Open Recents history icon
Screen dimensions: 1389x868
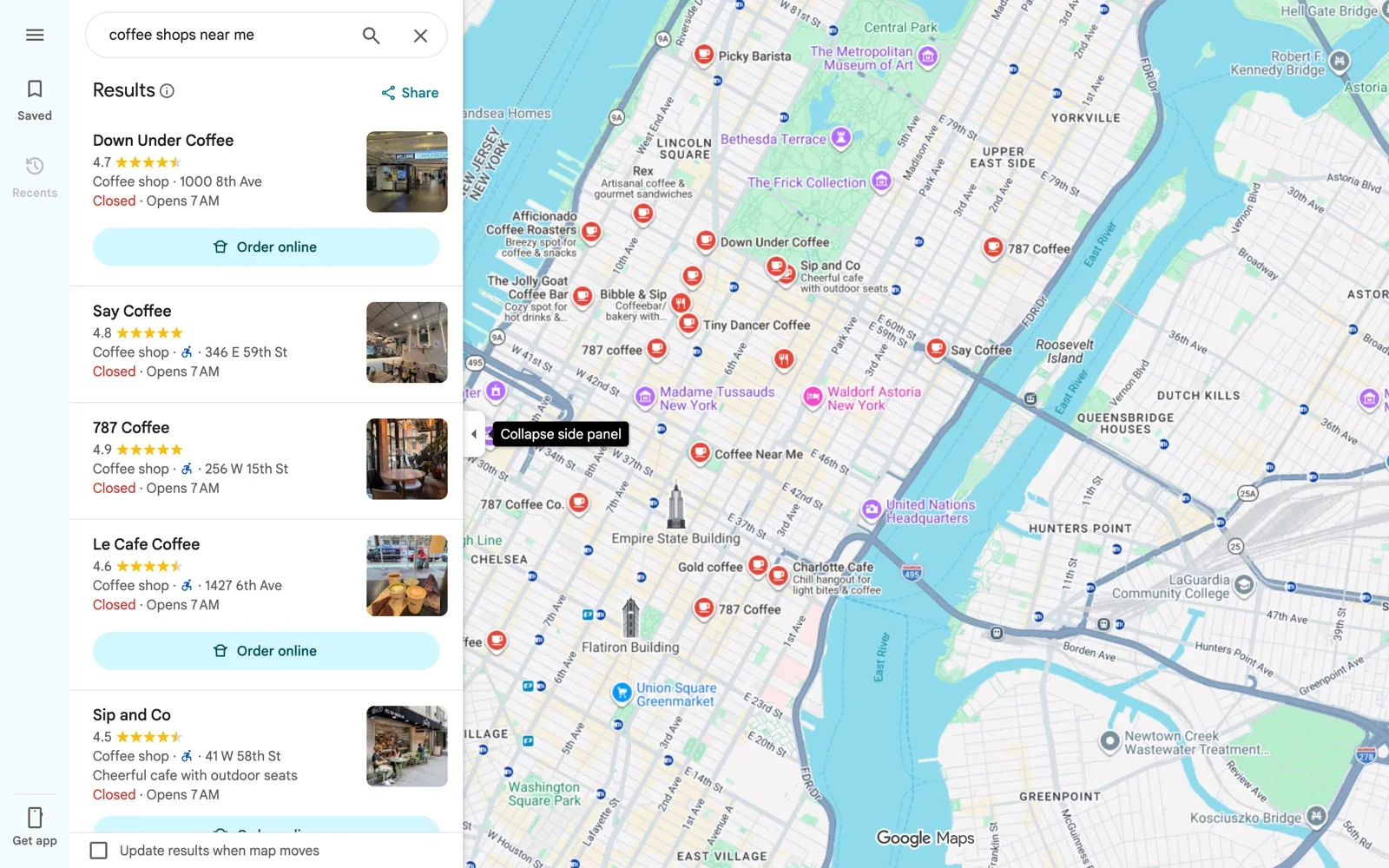(35, 166)
